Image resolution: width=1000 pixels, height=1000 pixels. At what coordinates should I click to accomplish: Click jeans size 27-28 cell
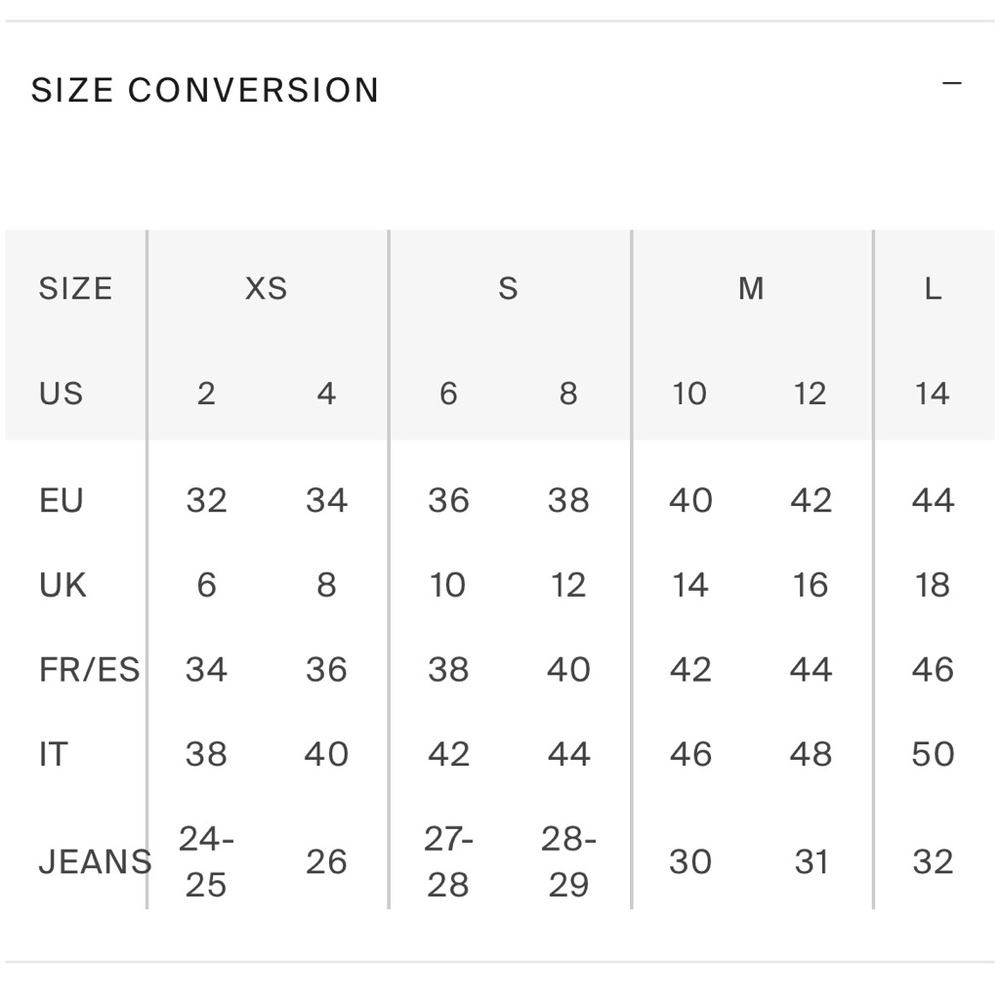(448, 862)
